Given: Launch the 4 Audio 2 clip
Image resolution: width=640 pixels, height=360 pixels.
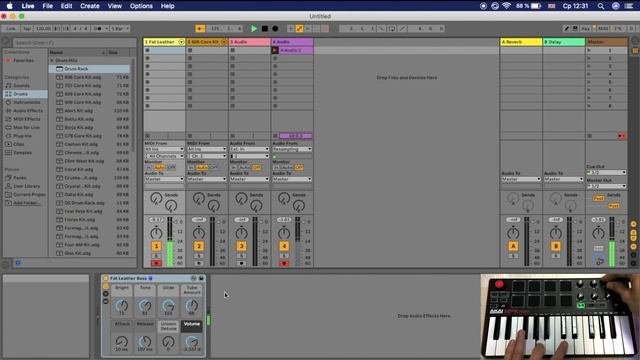Looking at the screenshot, I should [x=275, y=50].
